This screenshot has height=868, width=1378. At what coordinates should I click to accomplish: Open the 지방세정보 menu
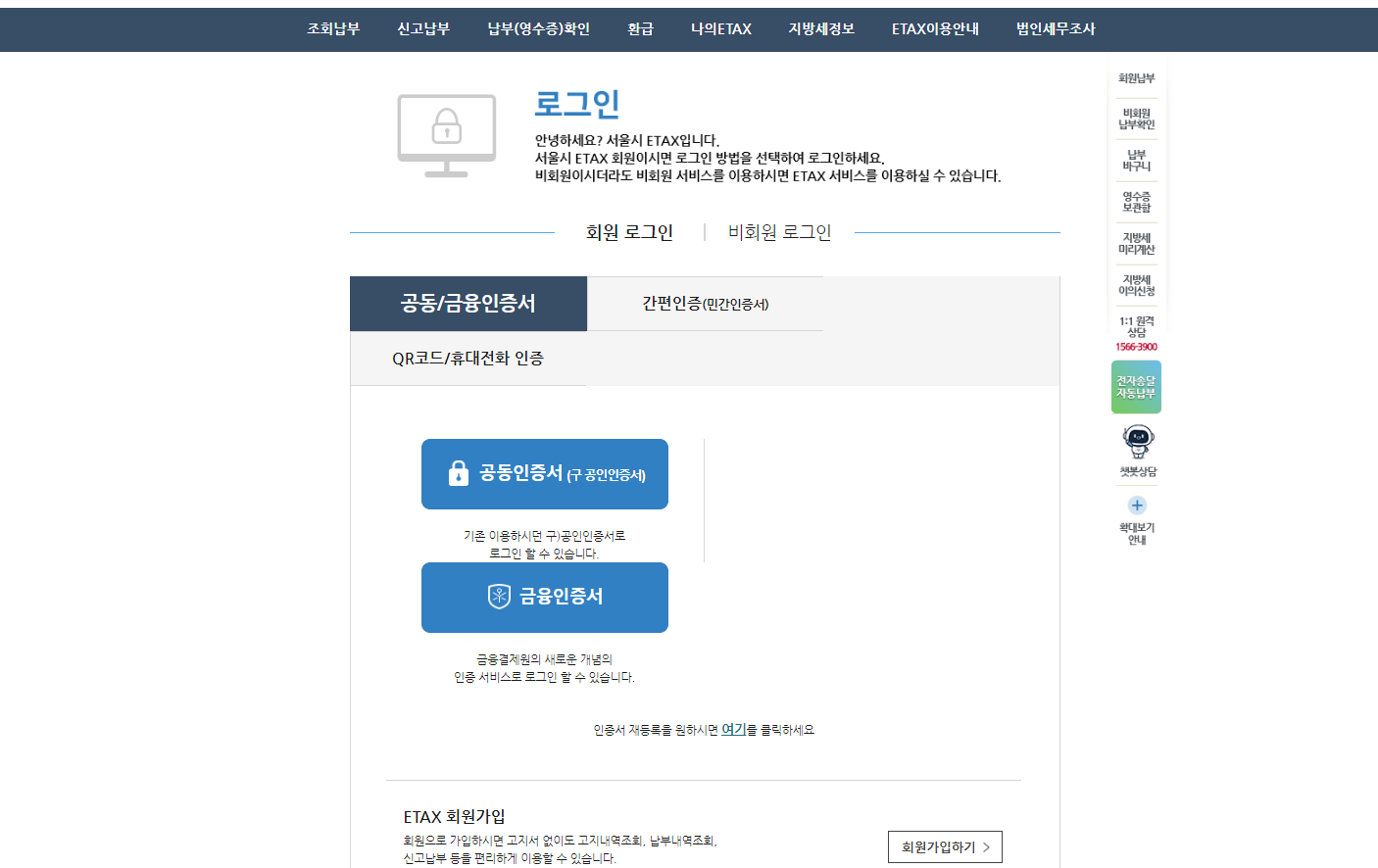(x=821, y=29)
